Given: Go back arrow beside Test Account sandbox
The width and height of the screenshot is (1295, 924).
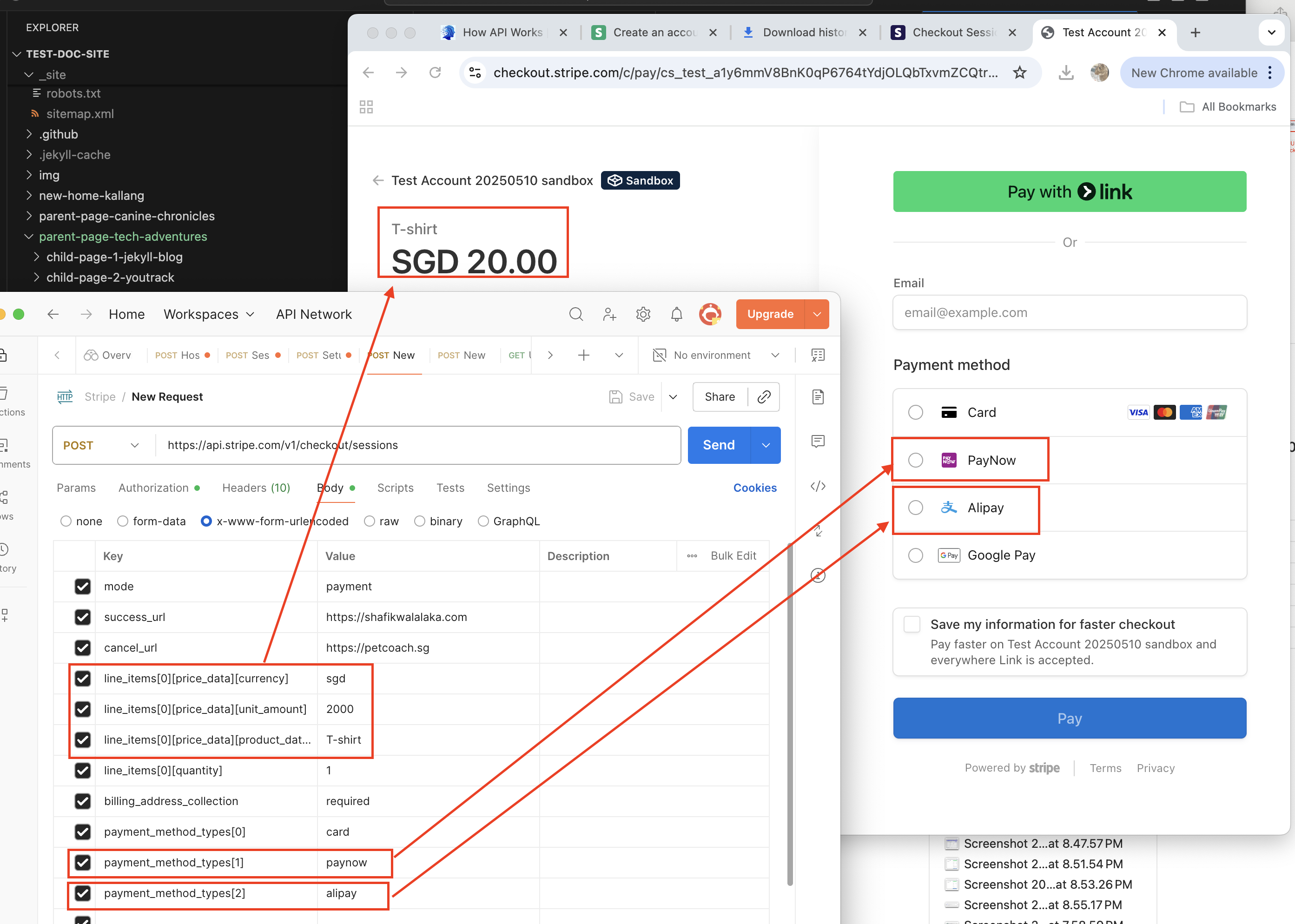Looking at the screenshot, I should tap(378, 180).
